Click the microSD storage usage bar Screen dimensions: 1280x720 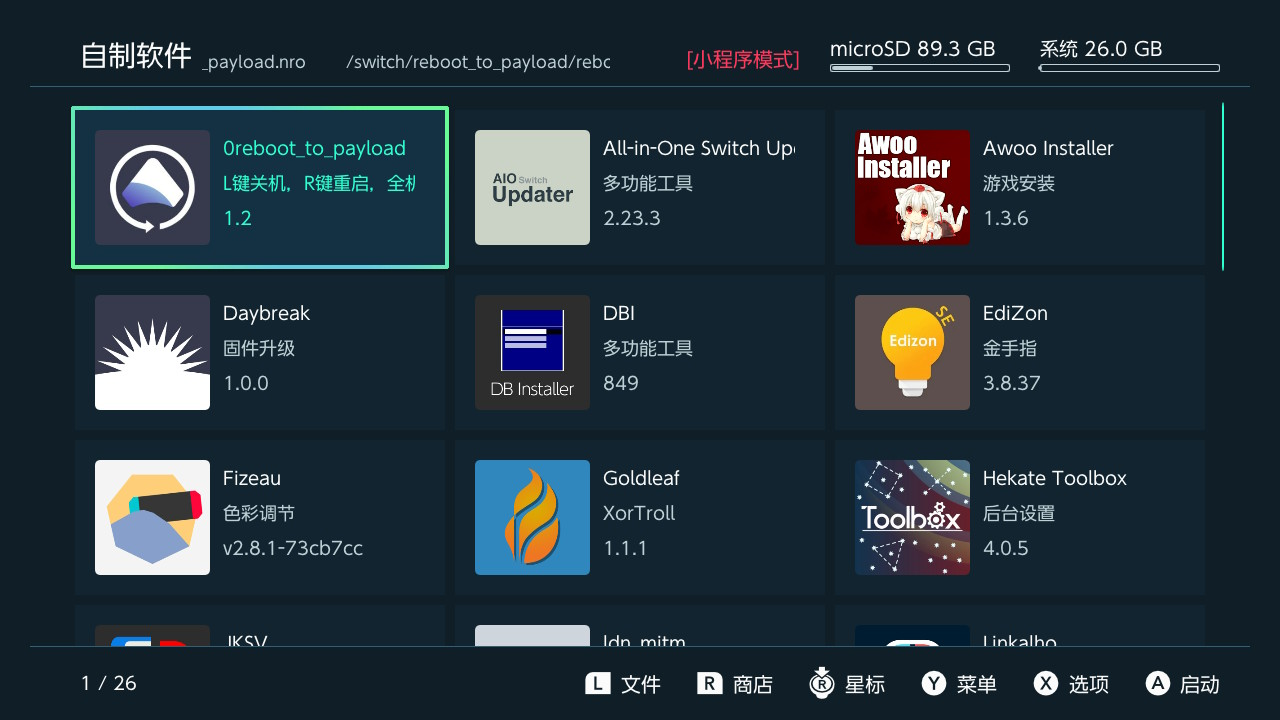click(x=919, y=68)
